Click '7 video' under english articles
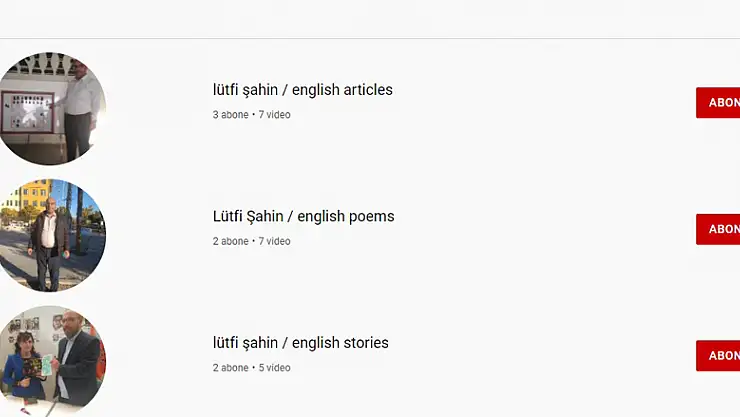 (274, 115)
